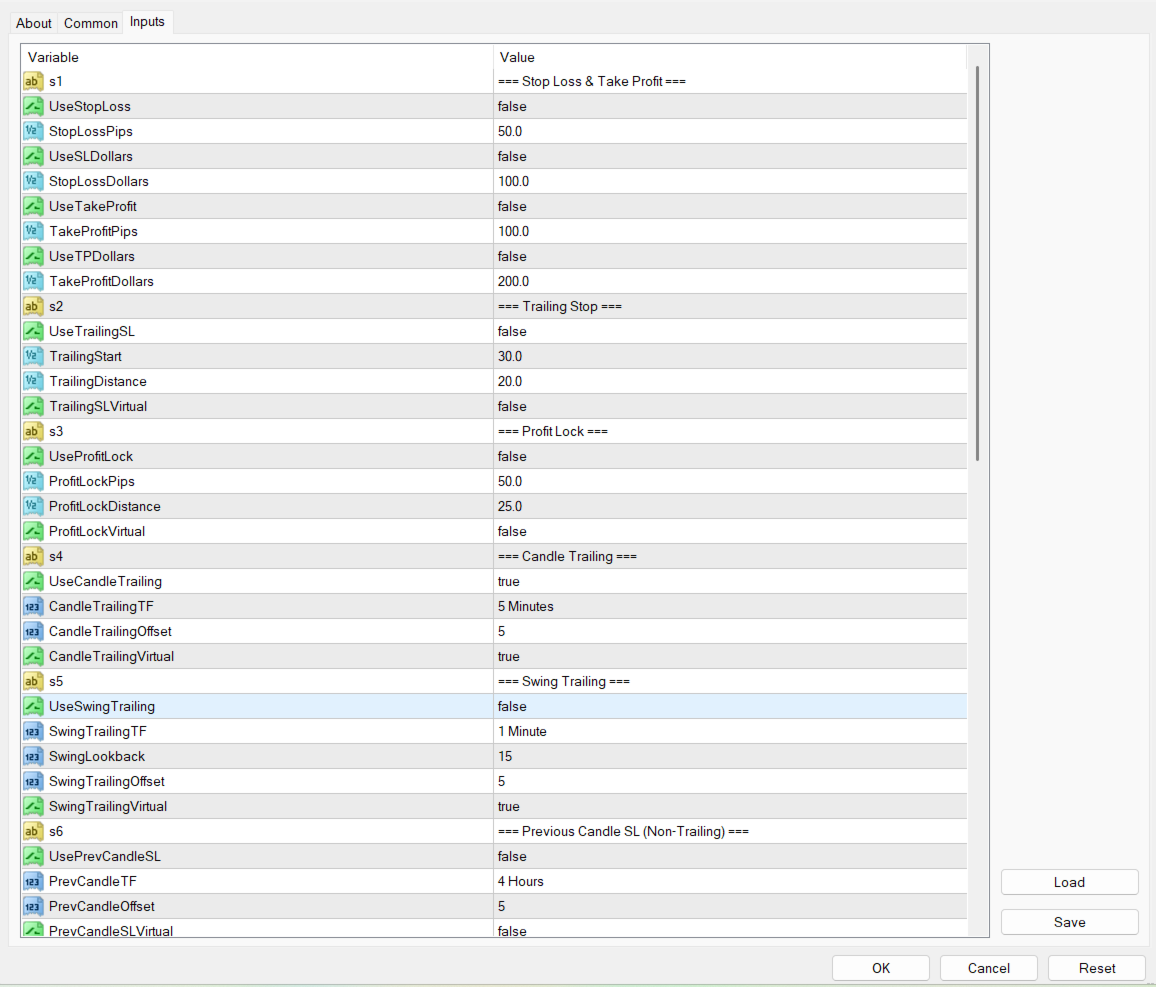Switch to the About tab
This screenshot has height=987, width=1156.
coord(34,23)
